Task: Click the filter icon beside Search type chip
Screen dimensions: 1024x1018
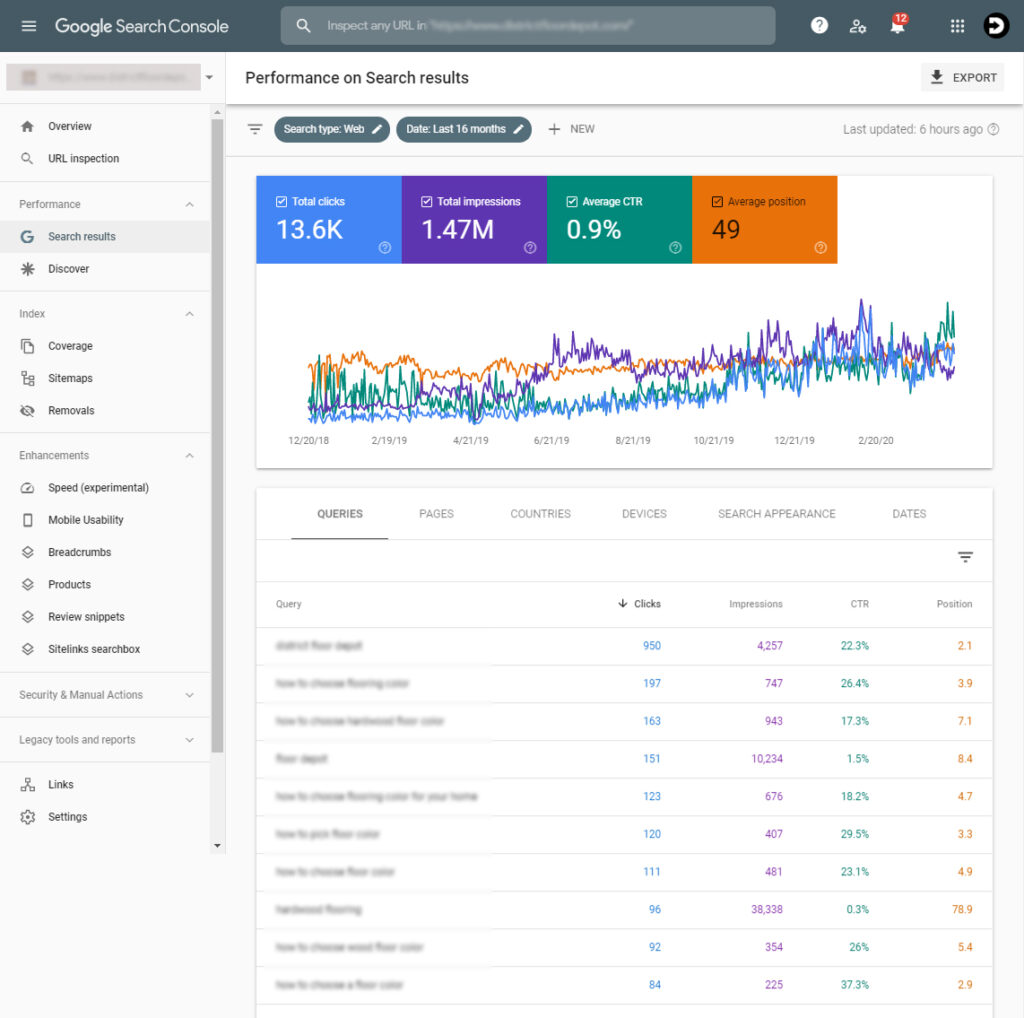Action: pos(255,129)
